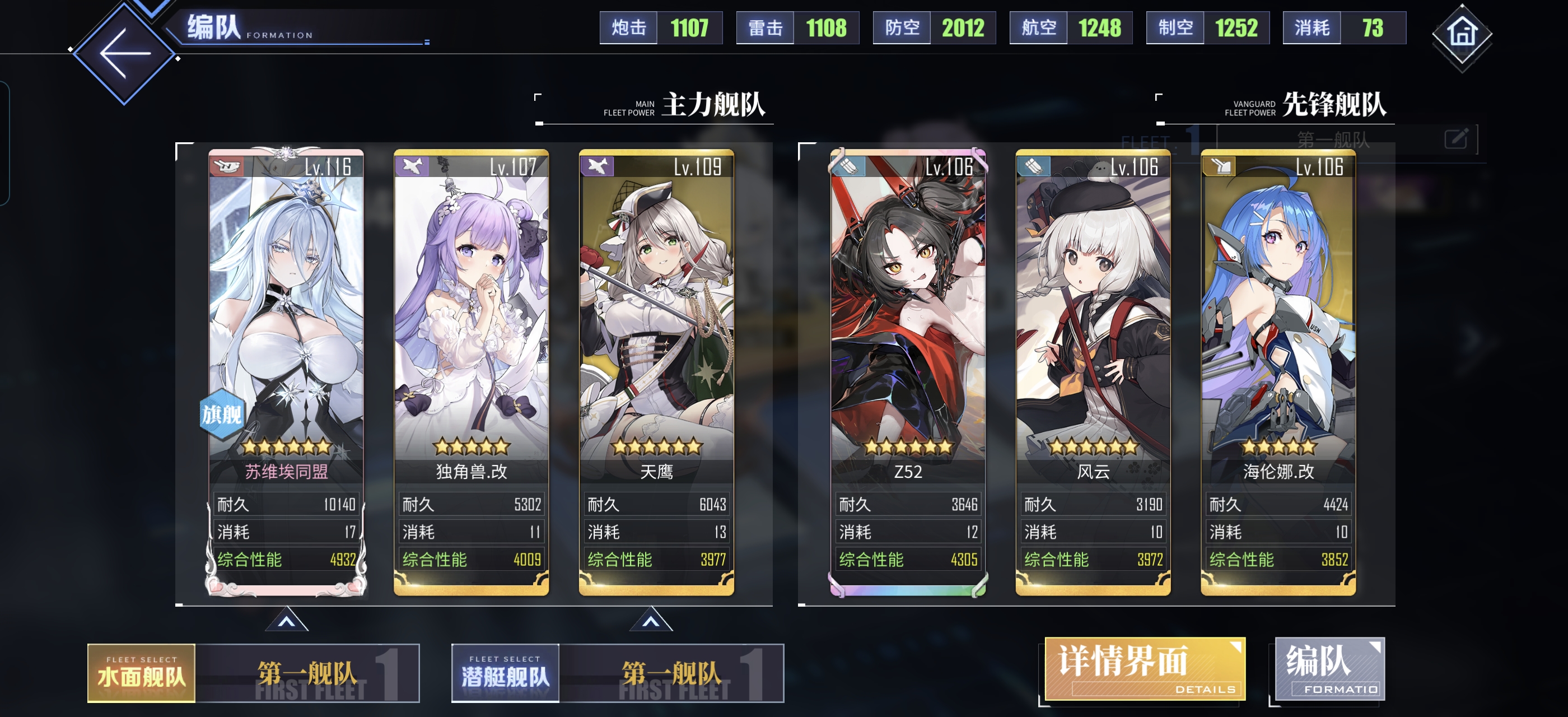Tap carrier type icon on 独角兽.改 card
Image resolution: width=1568 pixels, height=717 pixels.
point(413,166)
